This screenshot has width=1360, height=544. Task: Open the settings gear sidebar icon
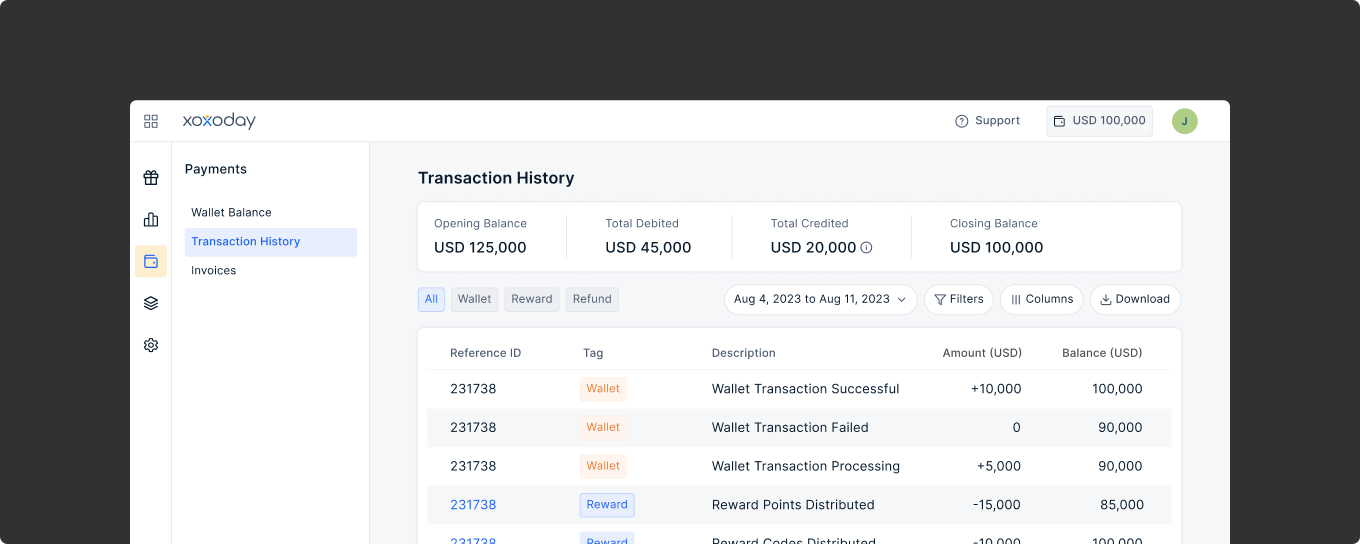151,345
